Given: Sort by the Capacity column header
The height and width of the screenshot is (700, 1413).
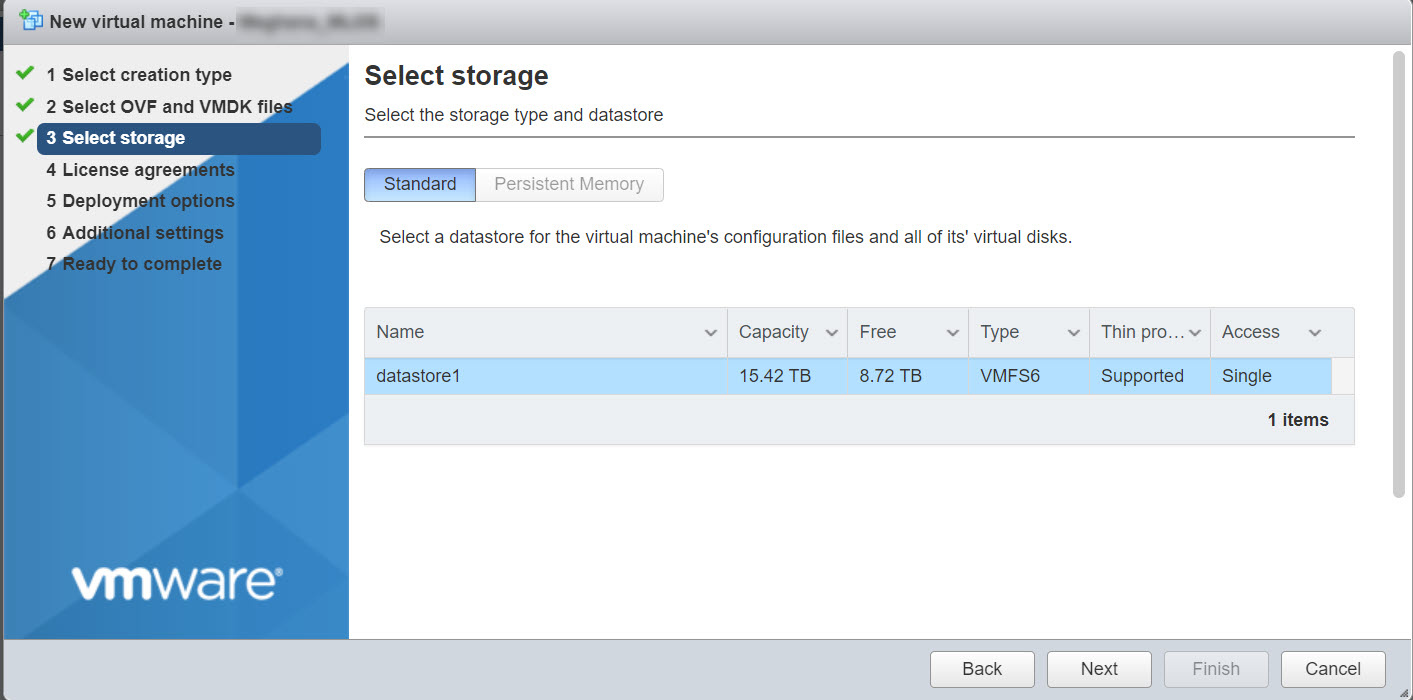Looking at the screenshot, I should [x=774, y=332].
